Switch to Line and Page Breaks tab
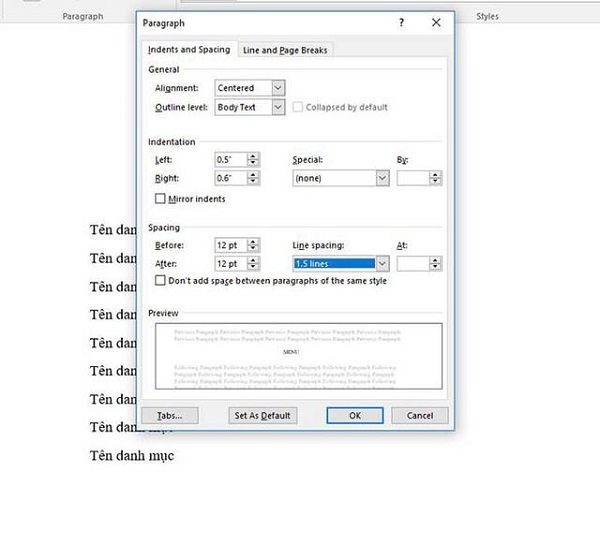Screen dimensions: 600x545 pos(286,50)
